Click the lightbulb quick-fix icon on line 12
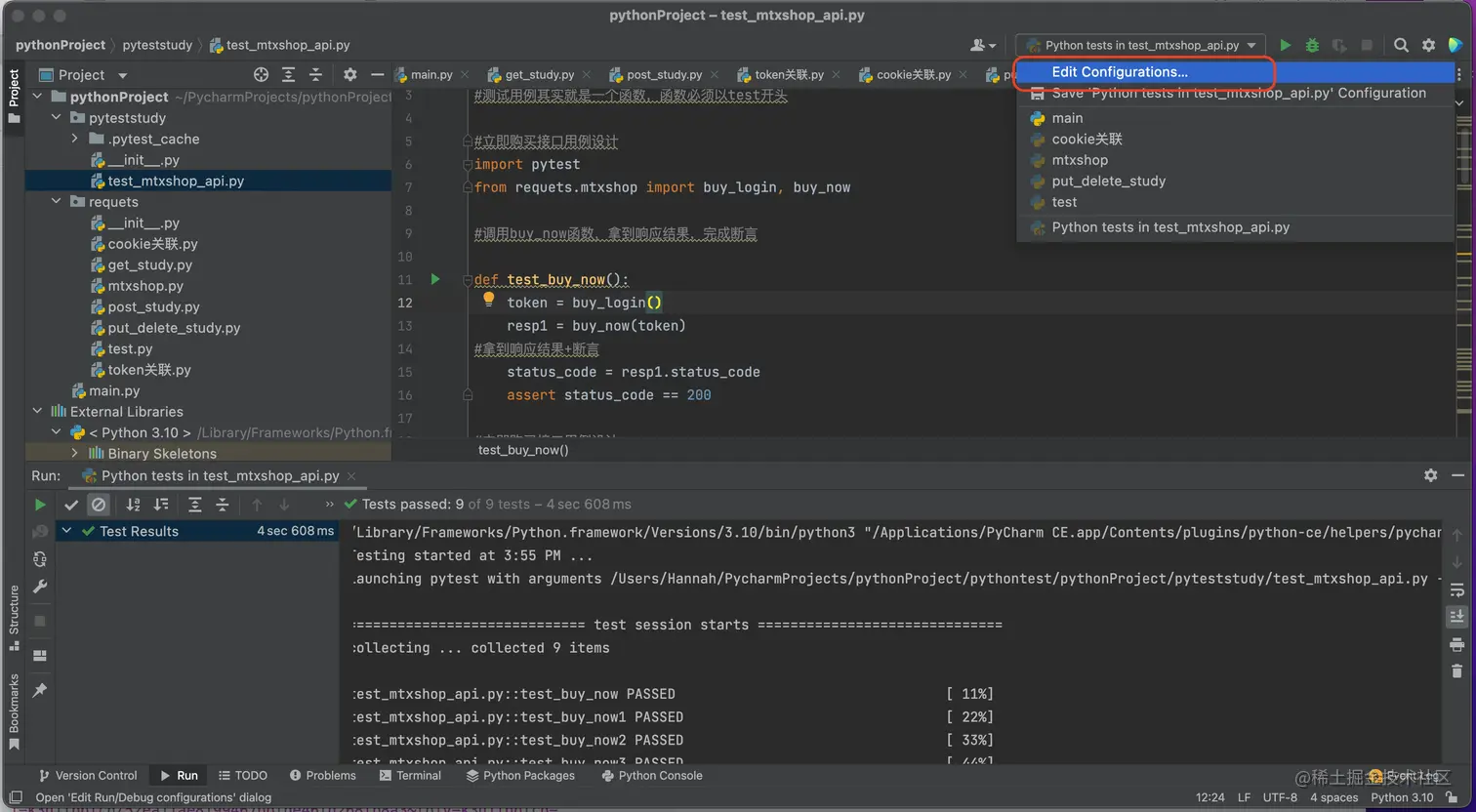Viewport: 1476px width, 812px height. [x=489, y=301]
